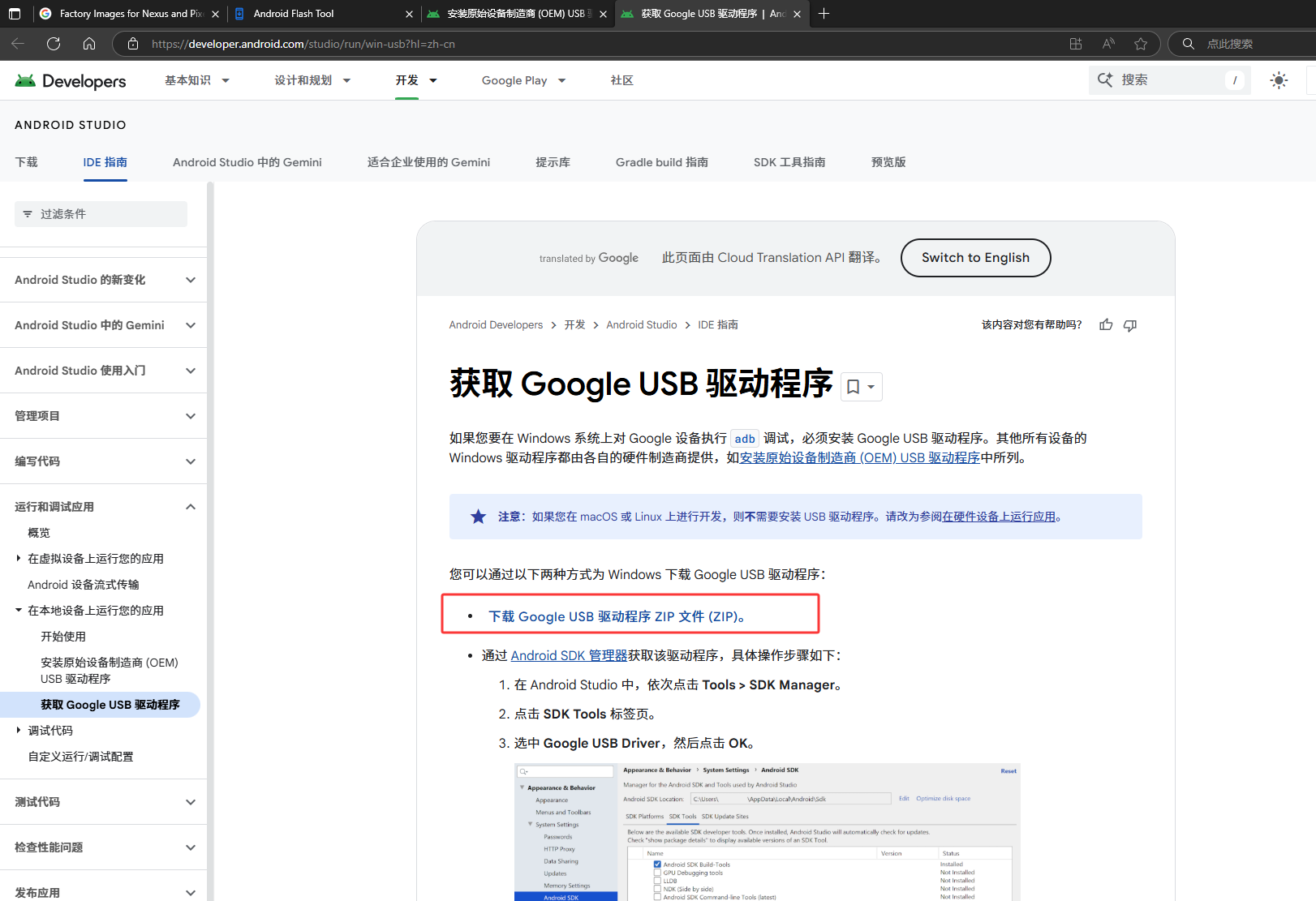
Task: Go to the browser home page icon
Action: point(89,44)
